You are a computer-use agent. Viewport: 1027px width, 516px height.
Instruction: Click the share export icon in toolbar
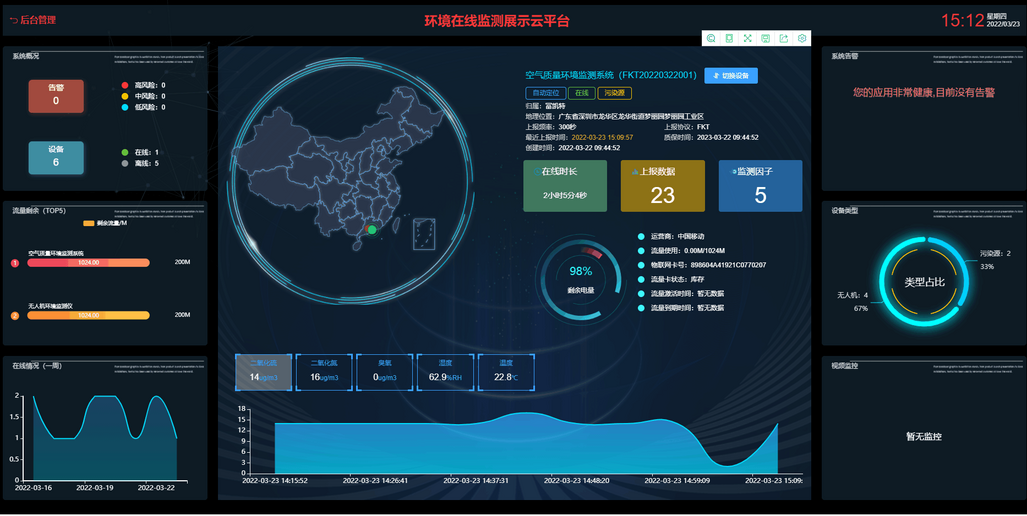point(784,38)
